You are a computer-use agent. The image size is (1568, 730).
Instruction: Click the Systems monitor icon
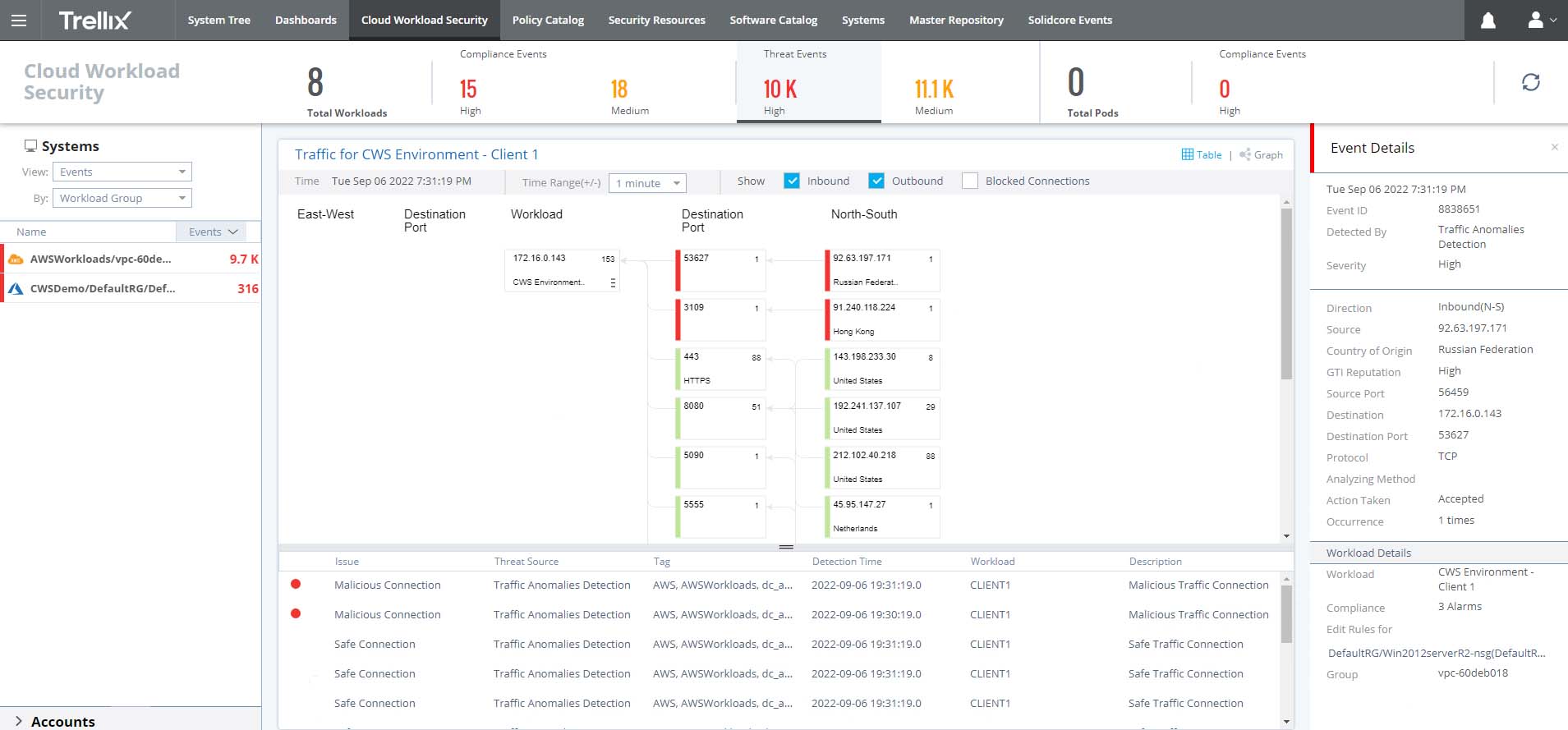coord(30,146)
